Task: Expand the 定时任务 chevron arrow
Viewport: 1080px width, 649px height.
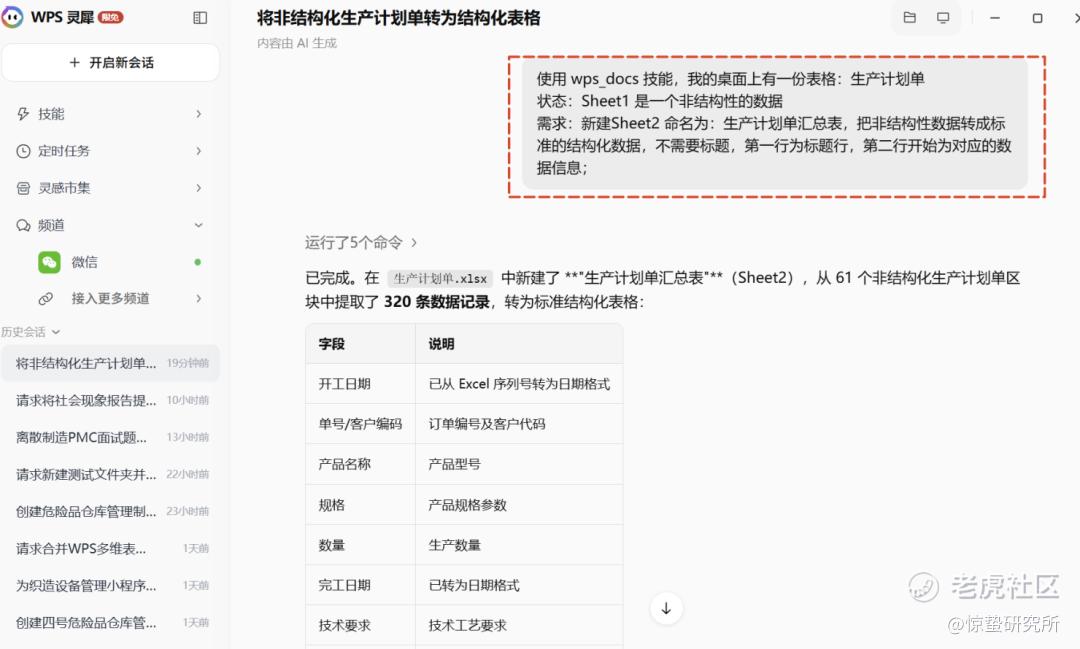Action: tap(198, 151)
